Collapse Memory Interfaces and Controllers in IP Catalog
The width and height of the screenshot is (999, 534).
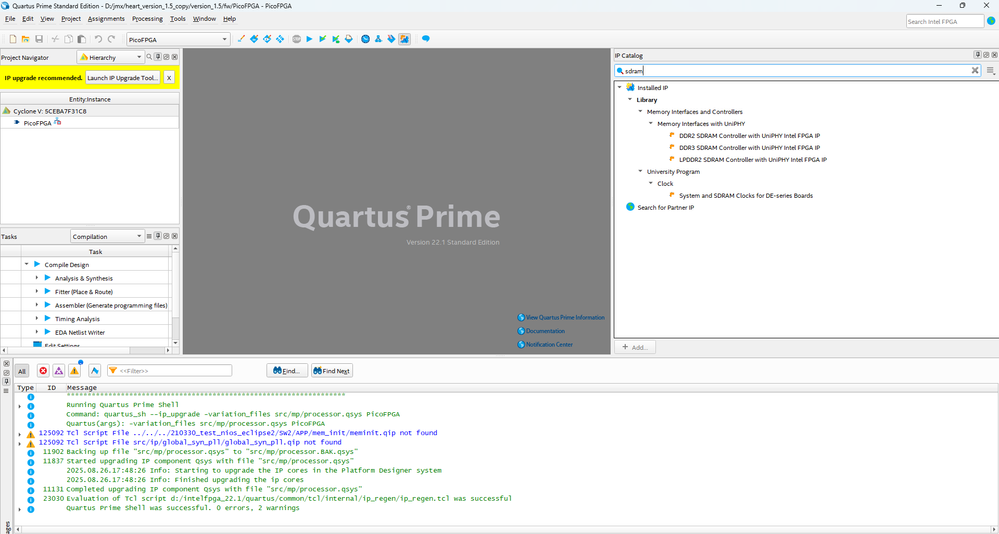[x=640, y=112]
